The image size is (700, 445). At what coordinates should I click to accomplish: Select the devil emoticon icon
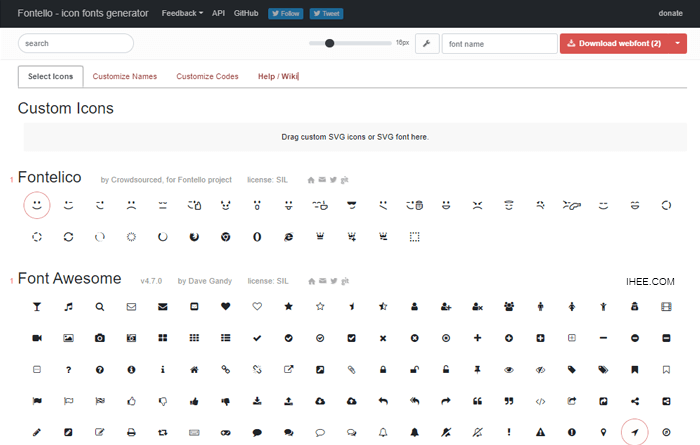point(226,205)
